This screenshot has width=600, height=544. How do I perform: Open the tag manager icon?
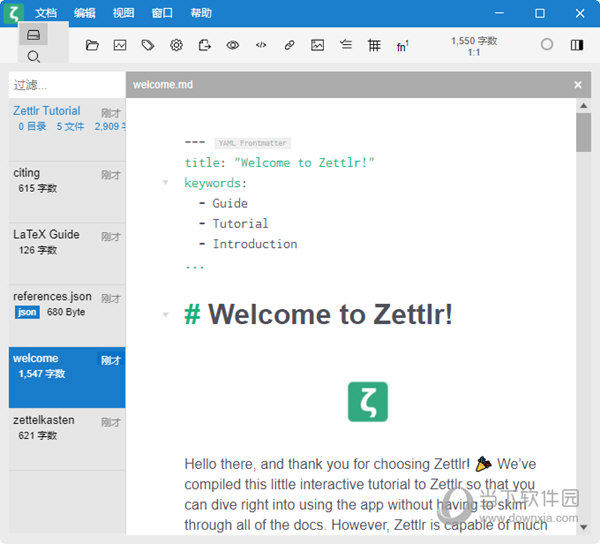click(148, 45)
